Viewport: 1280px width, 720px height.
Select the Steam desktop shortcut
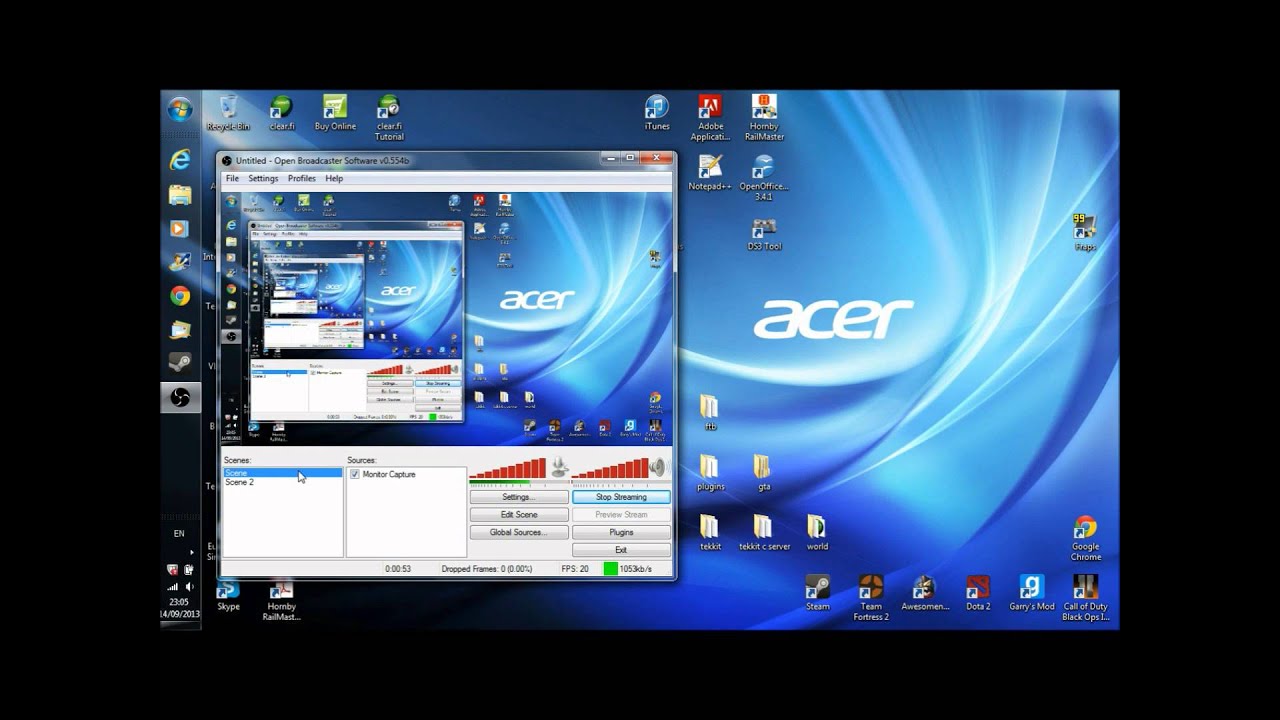point(817,593)
